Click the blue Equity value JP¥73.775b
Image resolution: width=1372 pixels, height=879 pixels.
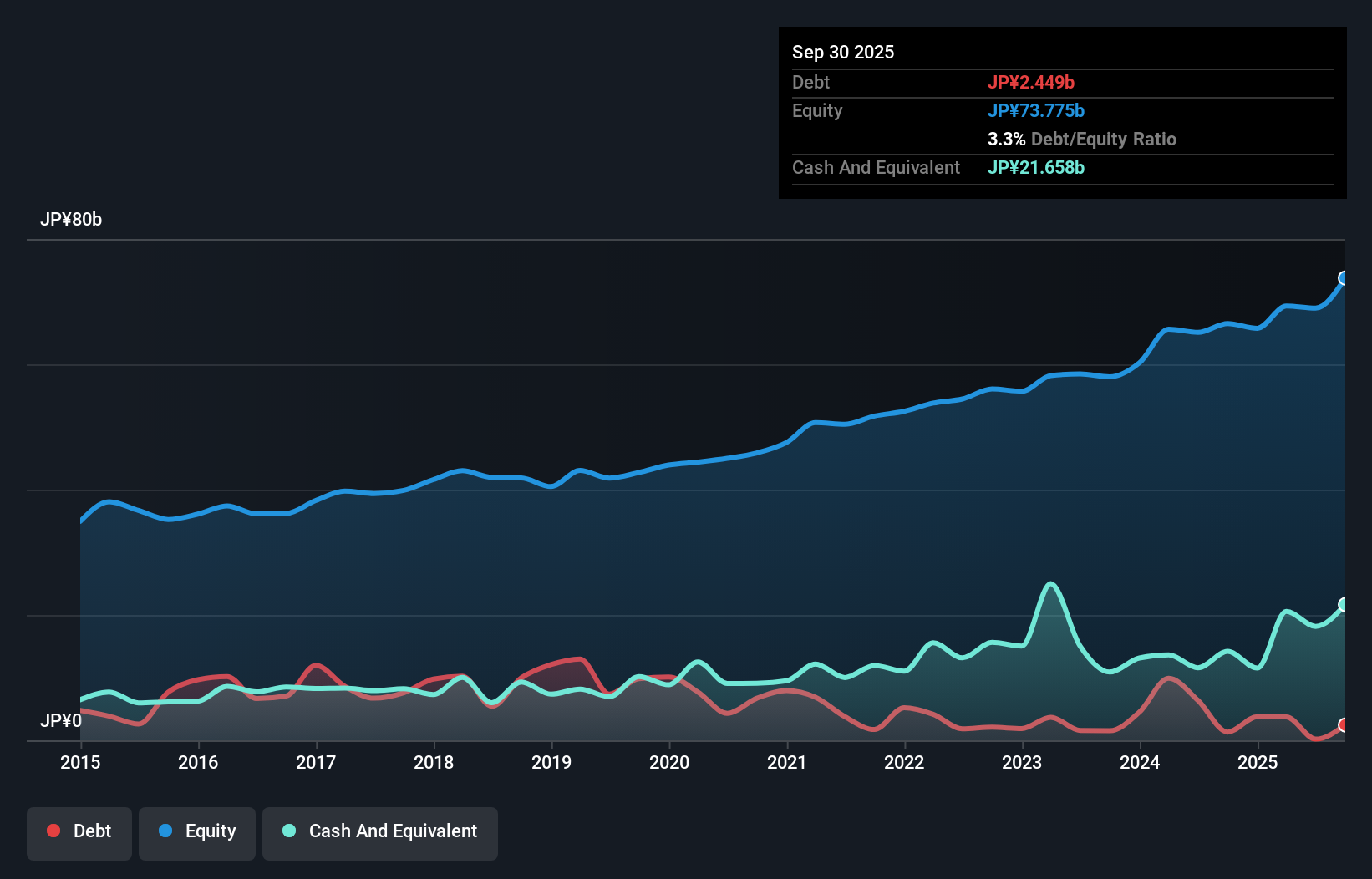pyautogui.click(x=1036, y=109)
